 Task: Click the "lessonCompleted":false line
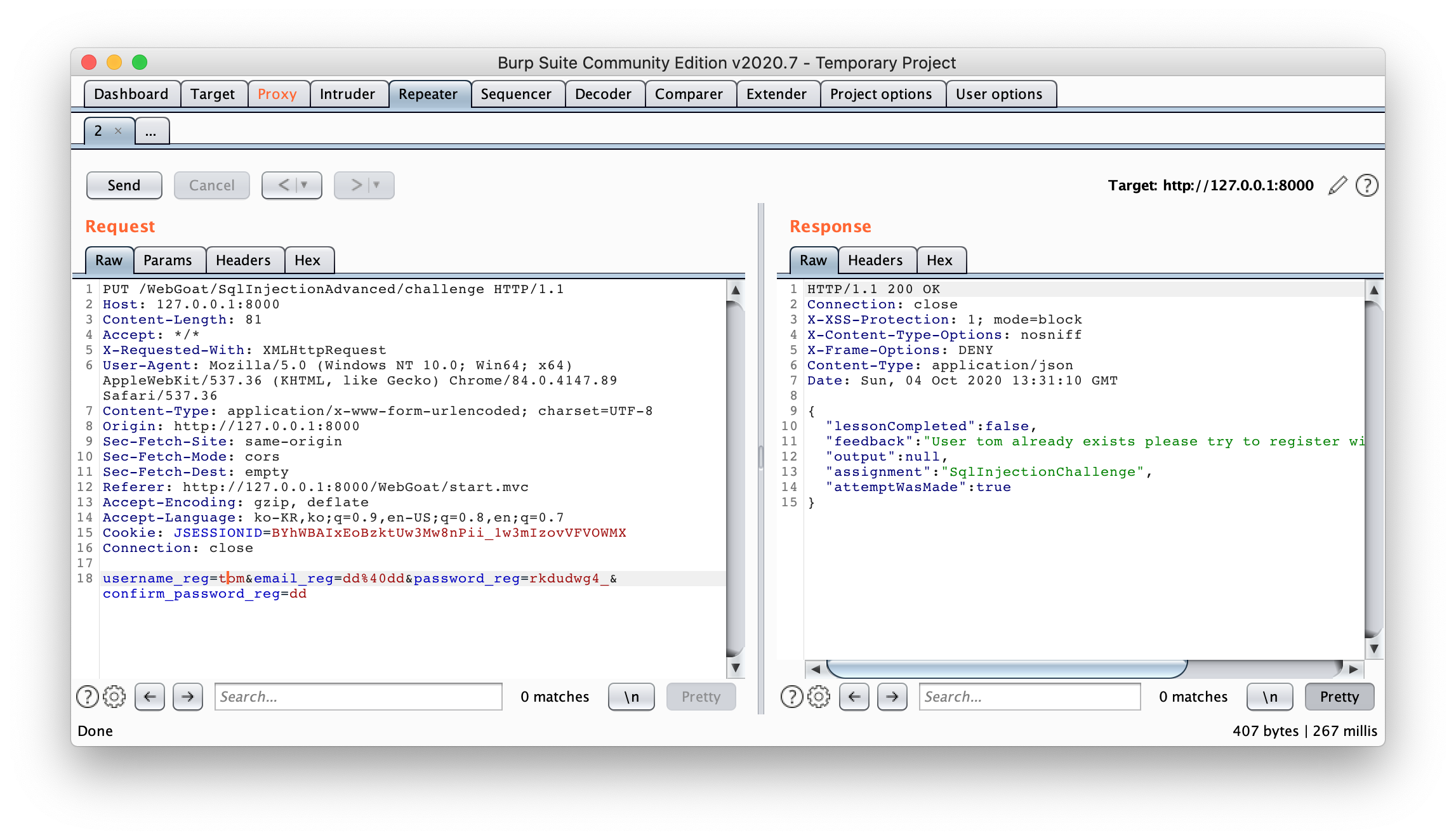931,426
